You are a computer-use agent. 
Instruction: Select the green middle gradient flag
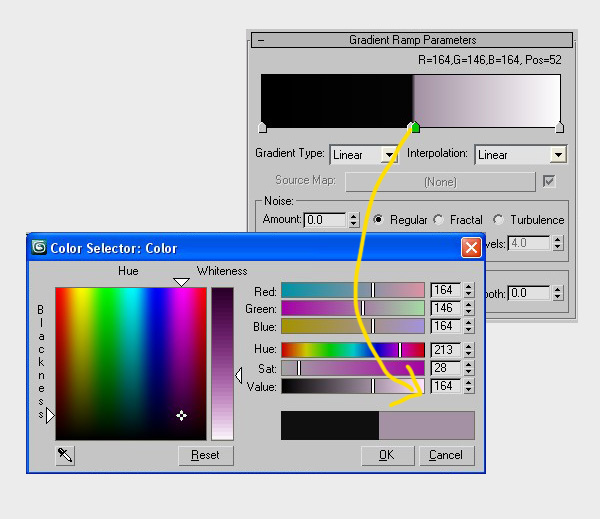point(415,127)
